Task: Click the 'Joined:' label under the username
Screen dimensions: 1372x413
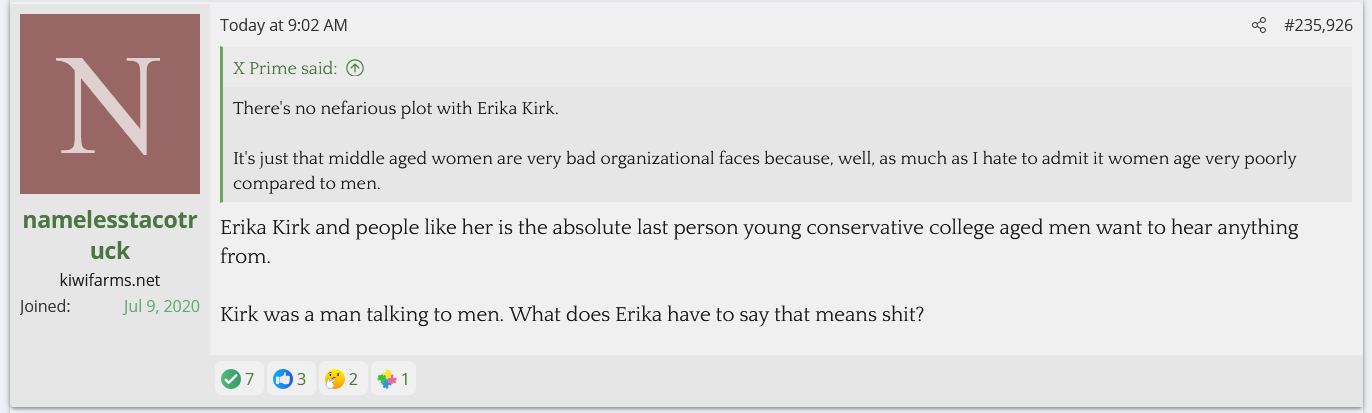Action: 45,306
